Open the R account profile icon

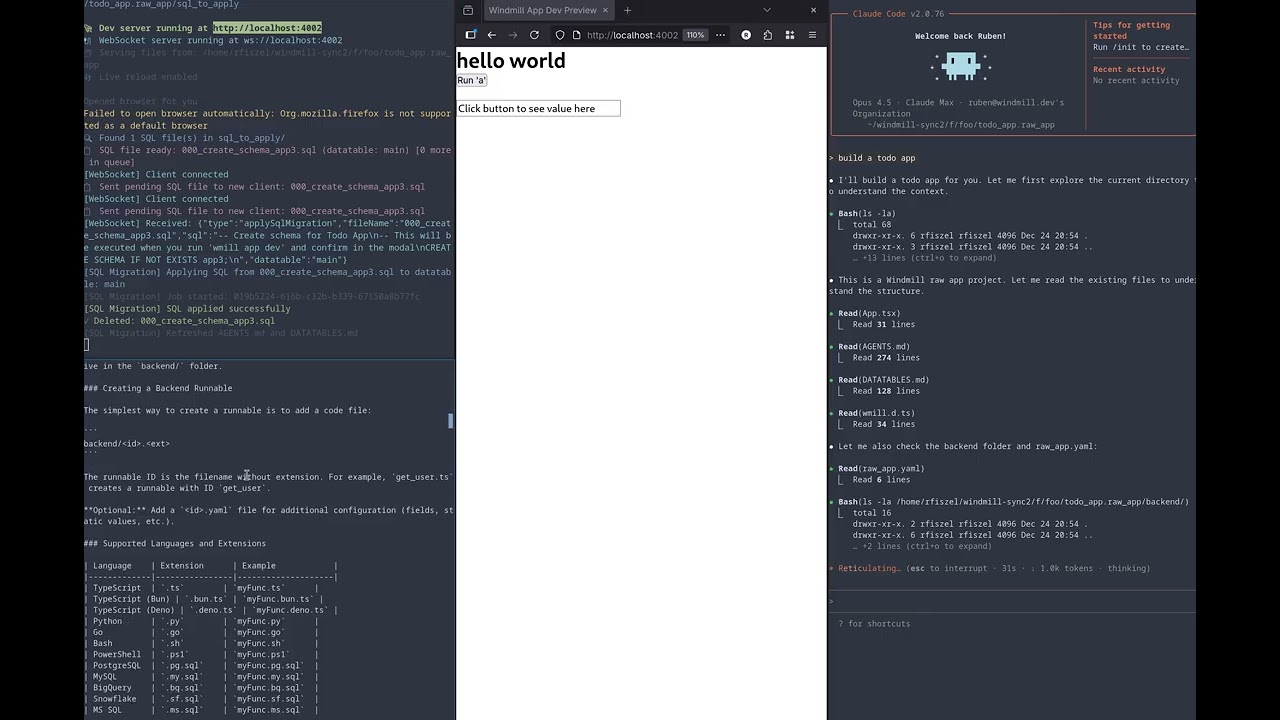746,35
